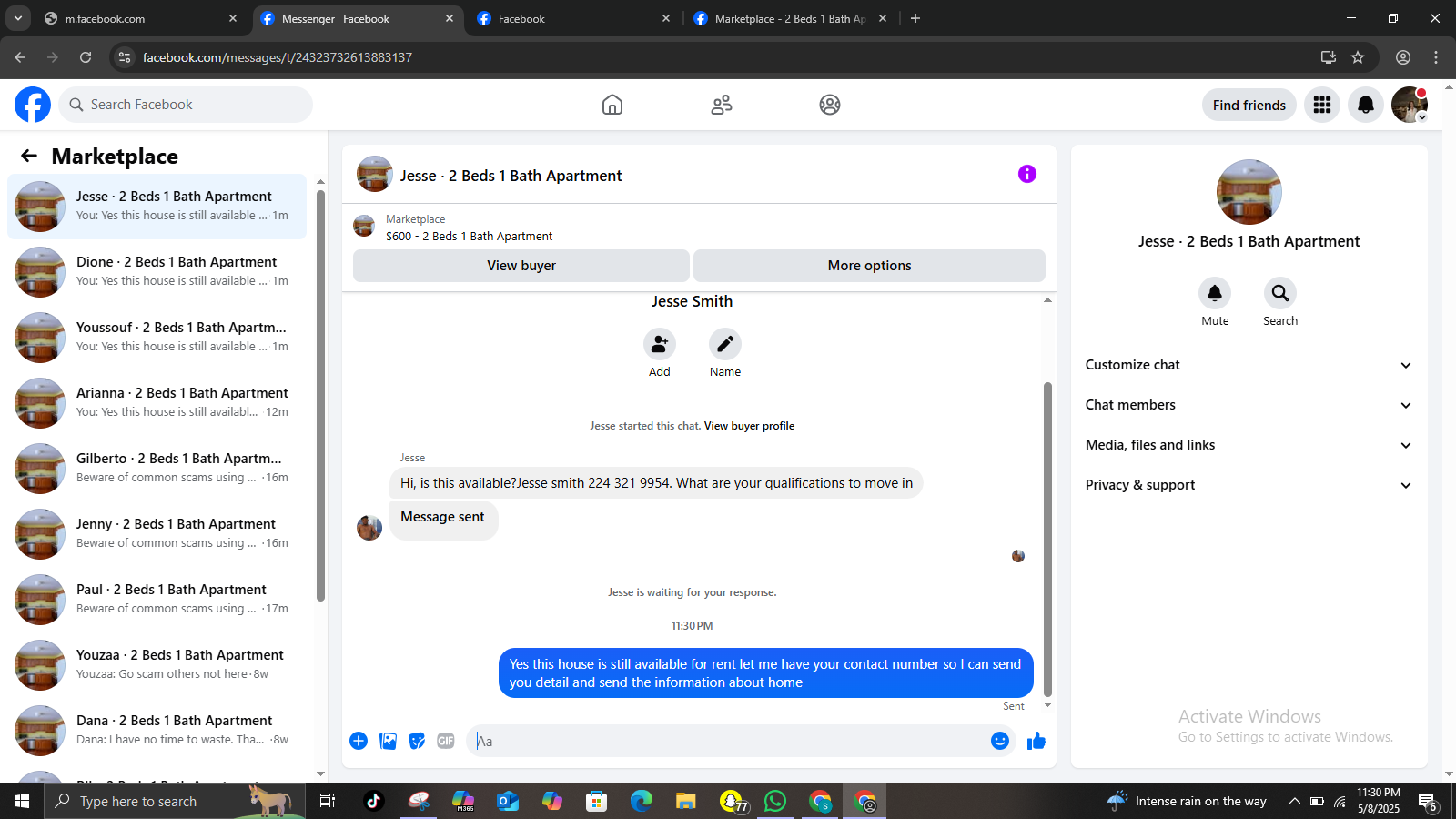
Task: Open Youssouf's conversation in the list
Action: pyautogui.click(x=157, y=338)
